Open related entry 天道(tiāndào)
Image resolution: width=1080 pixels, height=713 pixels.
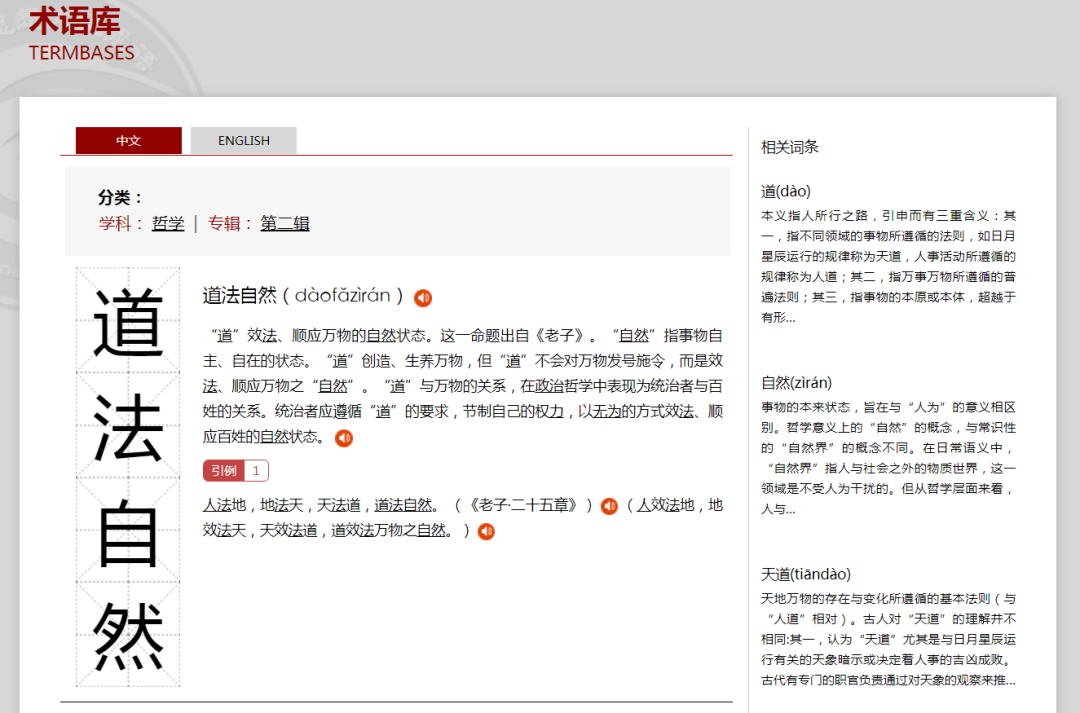[x=806, y=574]
